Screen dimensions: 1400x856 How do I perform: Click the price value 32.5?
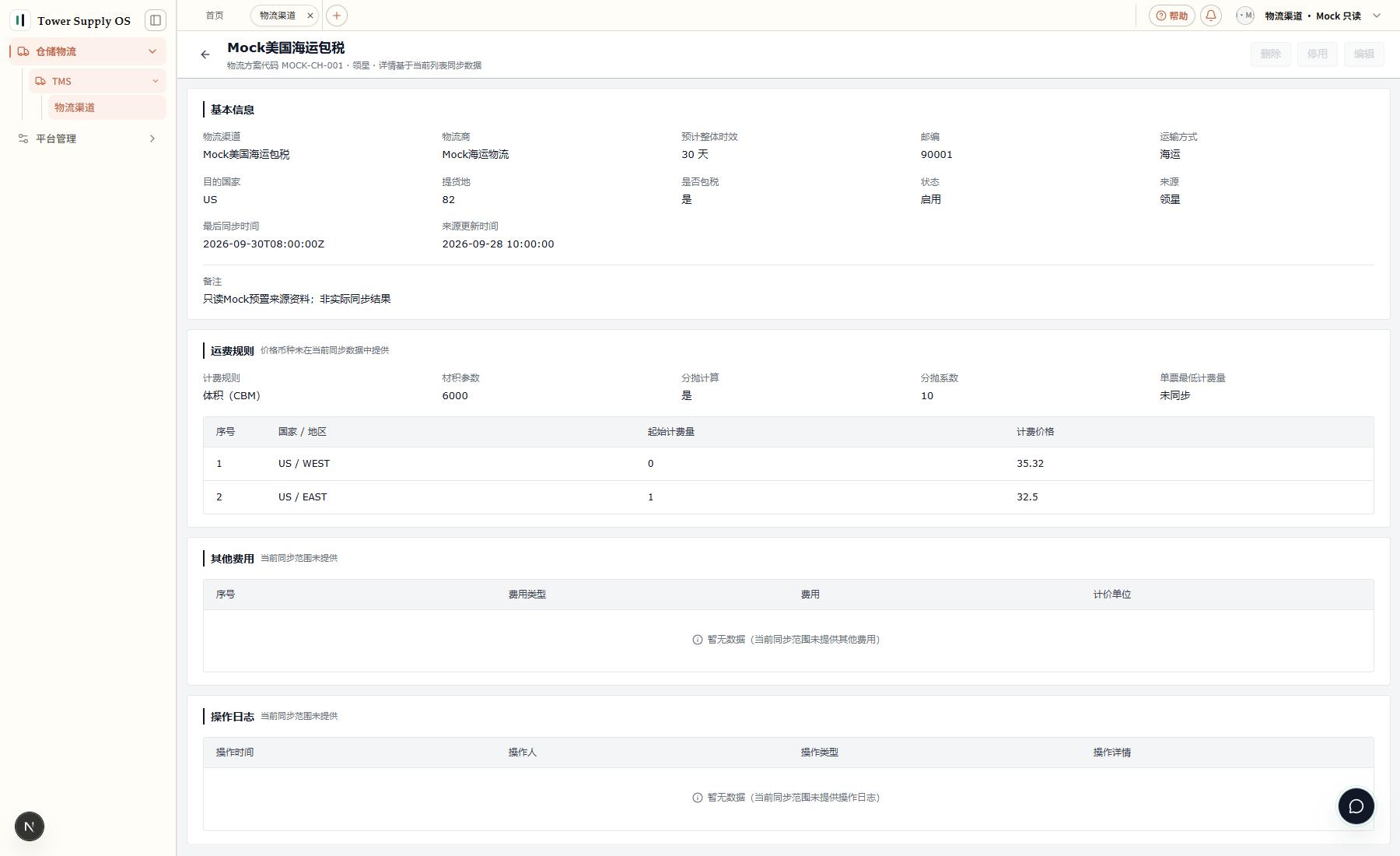(x=1027, y=497)
